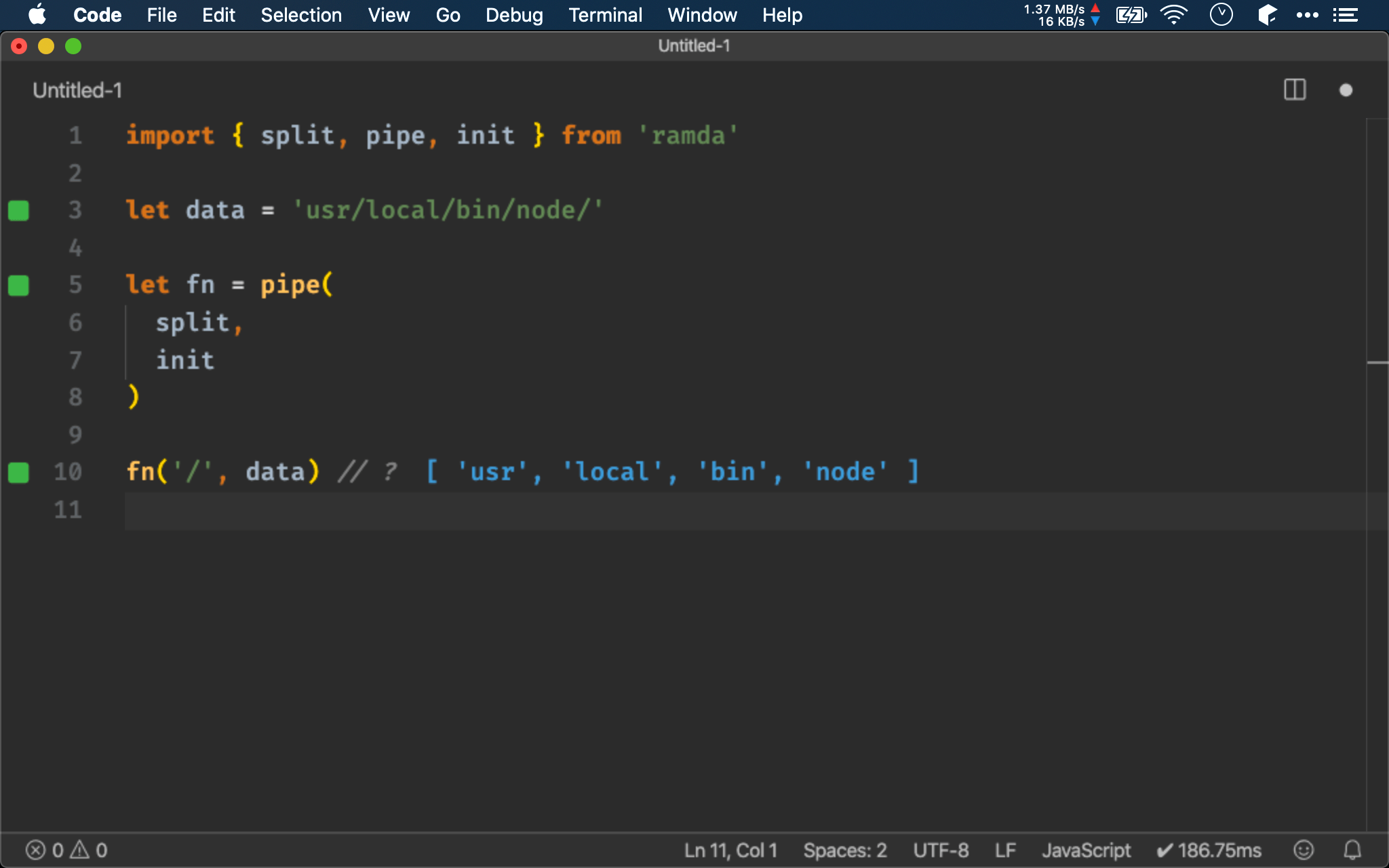Open the Edit menu
Image resolution: width=1389 pixels, height=868 pixels.
click(218, 15)
